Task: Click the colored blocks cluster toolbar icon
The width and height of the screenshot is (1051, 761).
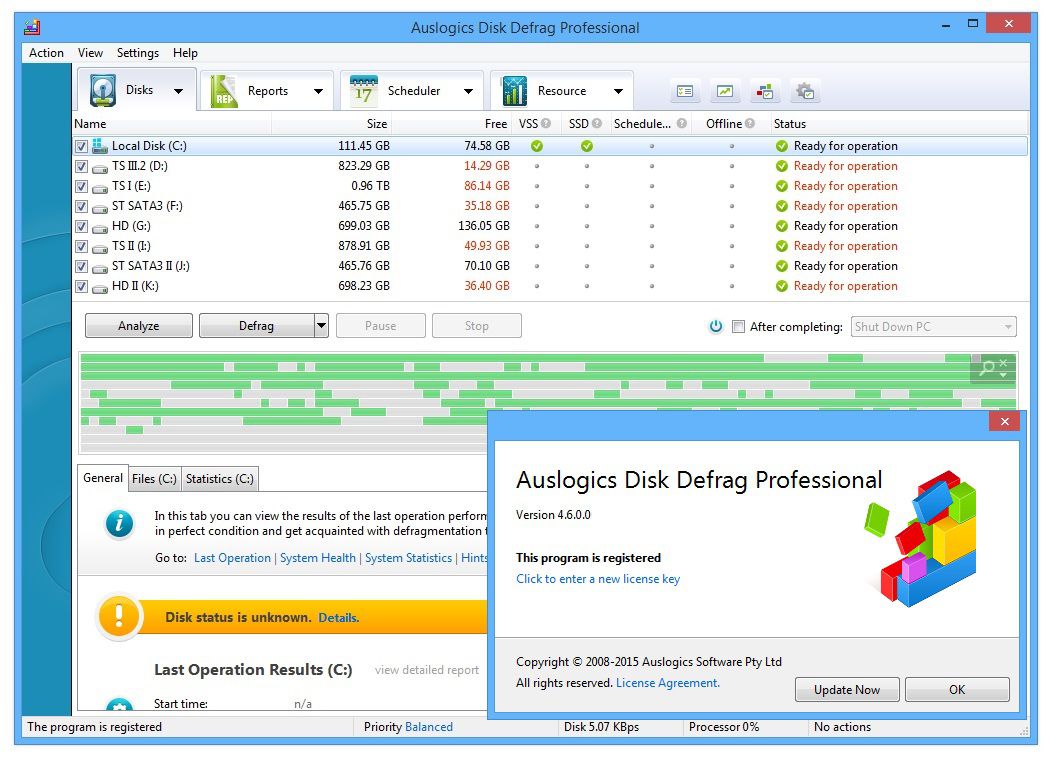Action: [765, 91]
